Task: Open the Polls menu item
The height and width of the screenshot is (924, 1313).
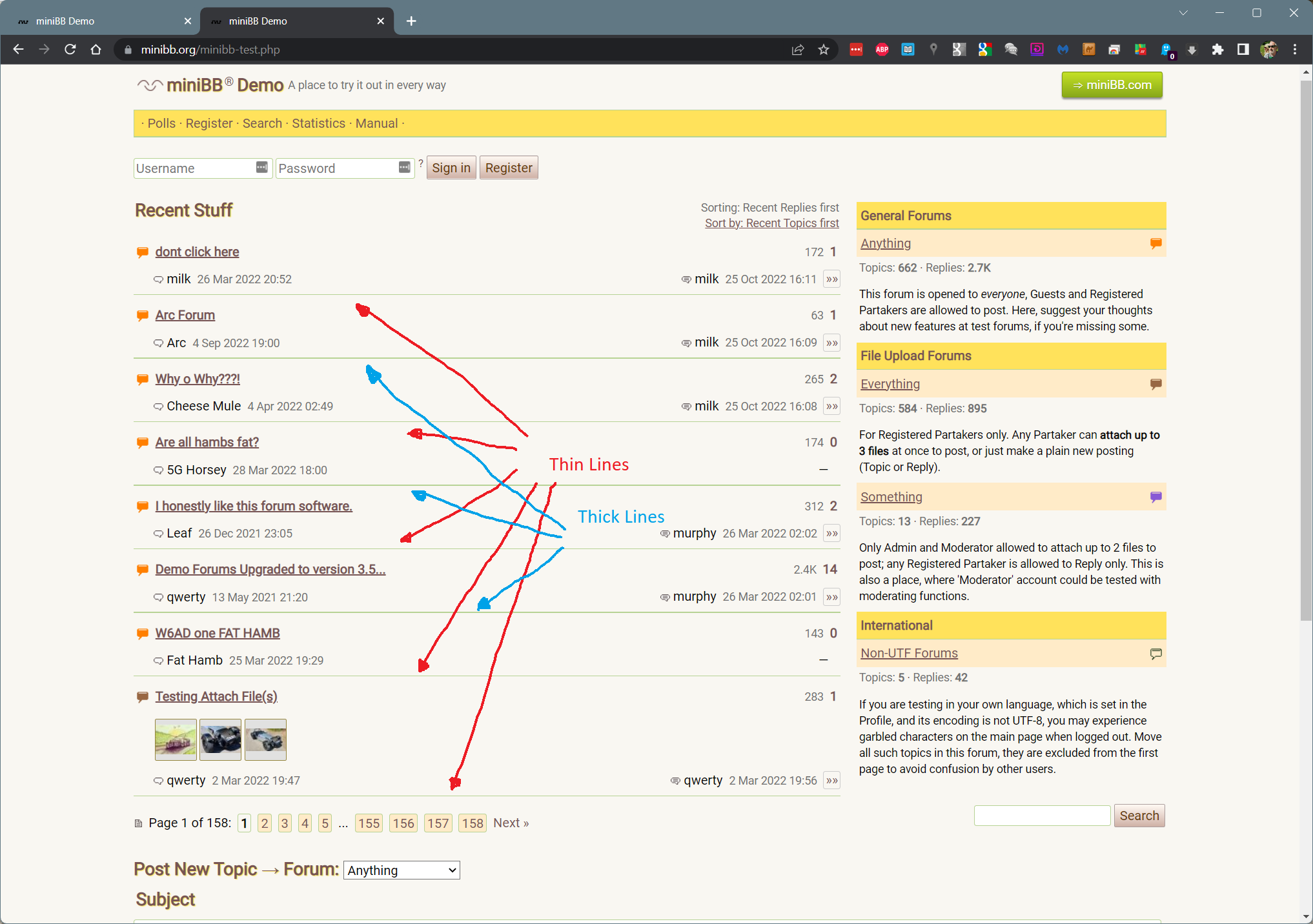Action: pyautogui.click(x=161, y=123)
